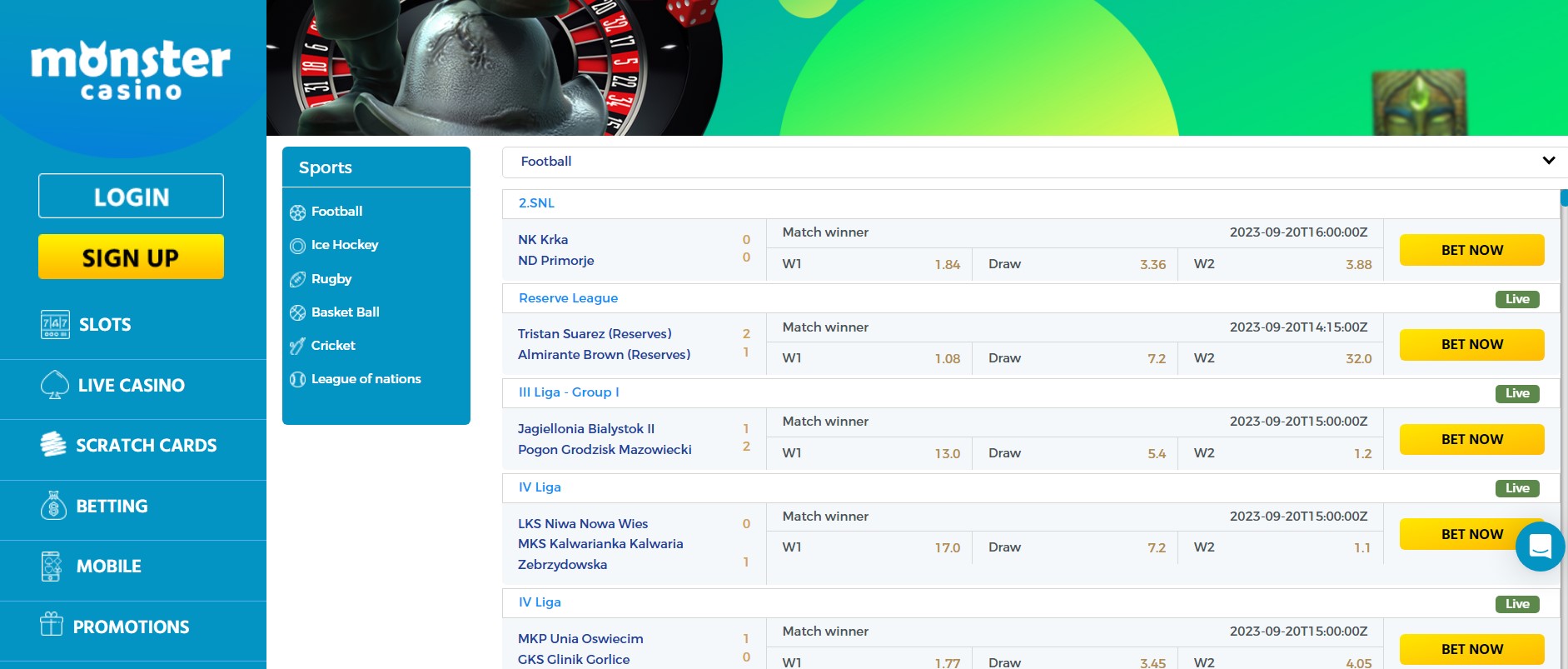The image size is (1568, 669).
Task: Click the Ice Hockey puck icon
Action: tap(297, 246)
